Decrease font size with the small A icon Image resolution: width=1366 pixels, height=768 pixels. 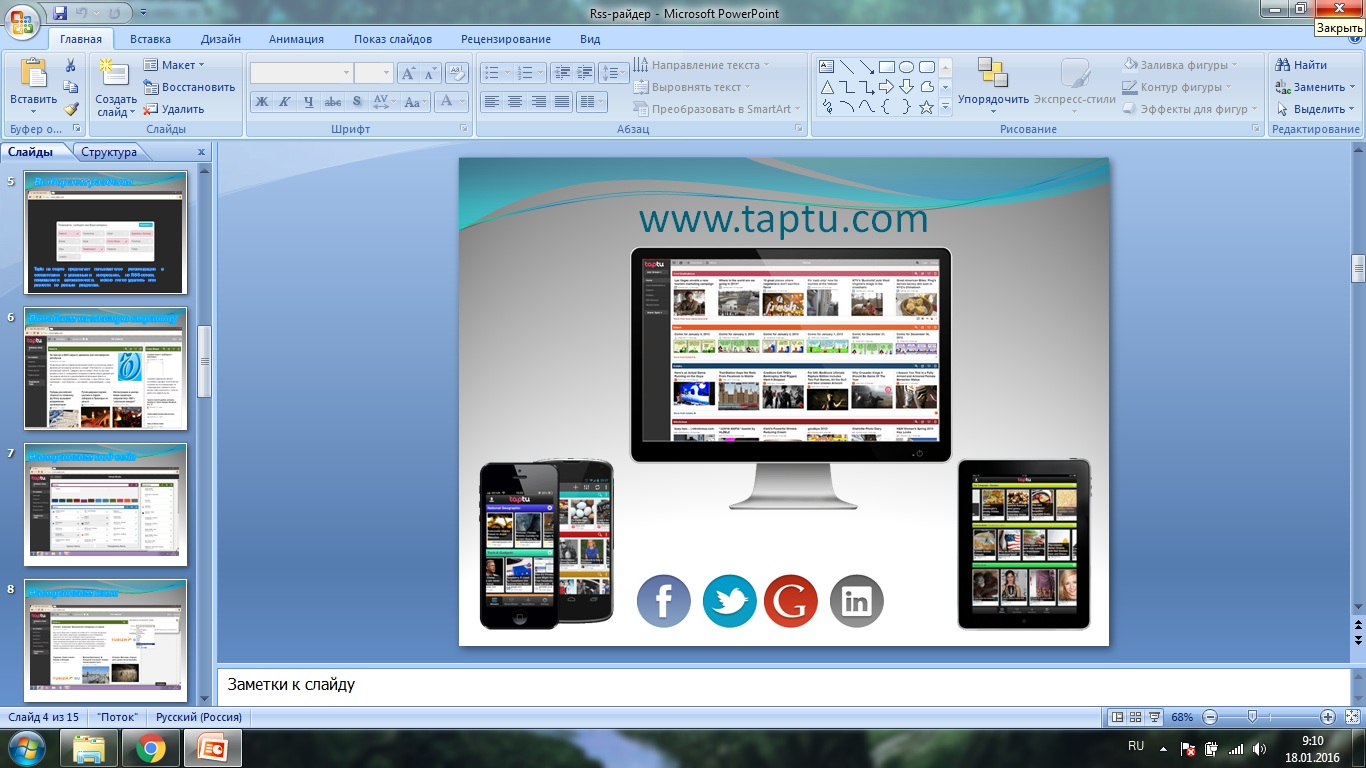[x=431, y=73]
